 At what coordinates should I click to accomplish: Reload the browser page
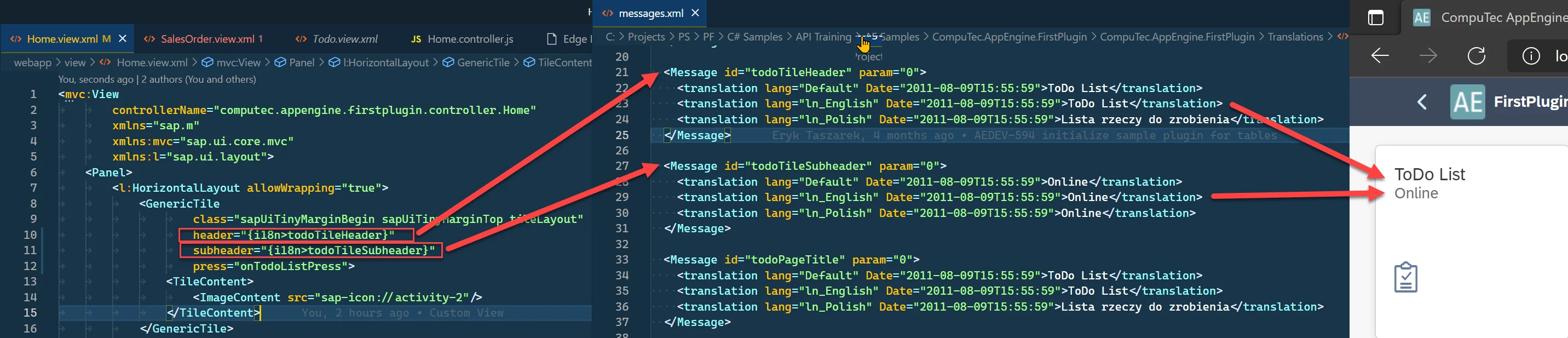(1476, 56)
